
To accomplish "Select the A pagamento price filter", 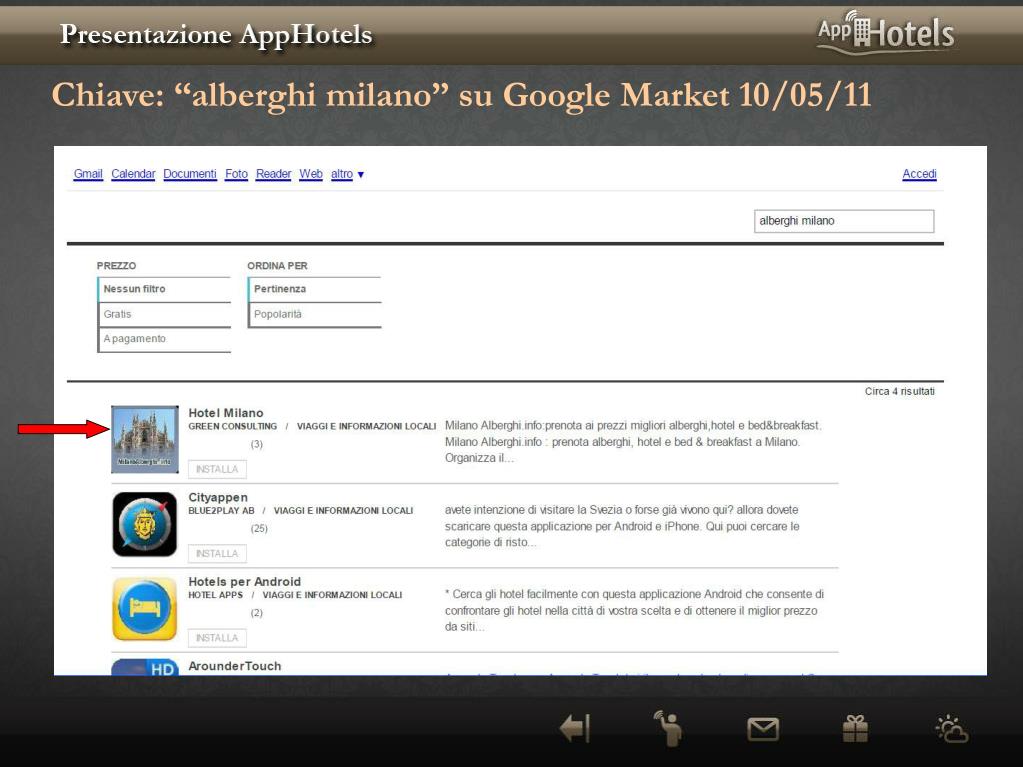I will (x=164, y=339).
